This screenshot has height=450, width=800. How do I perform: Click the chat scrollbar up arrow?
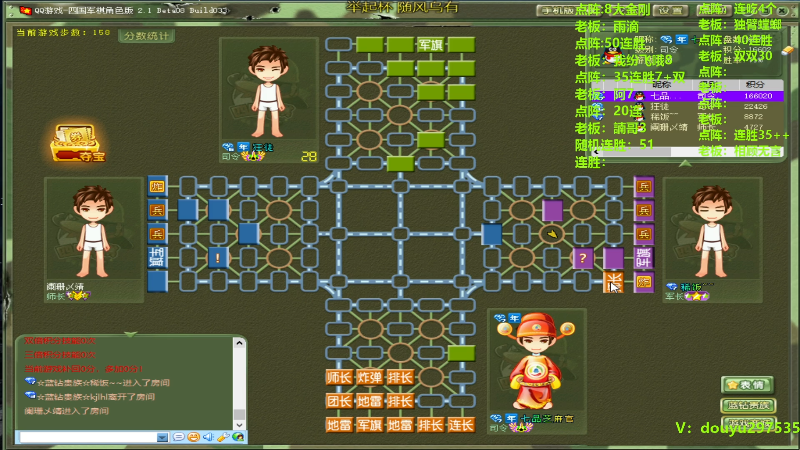pyautogui.click(x=239, y=343)
